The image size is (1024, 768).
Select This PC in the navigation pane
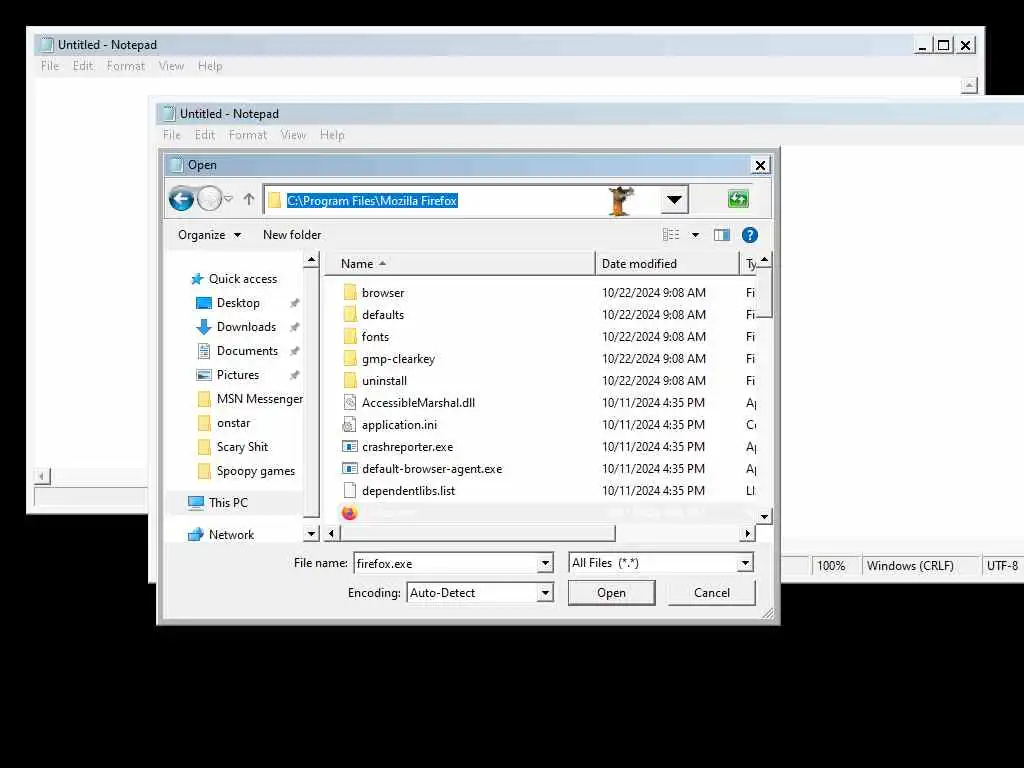point(217,503)
